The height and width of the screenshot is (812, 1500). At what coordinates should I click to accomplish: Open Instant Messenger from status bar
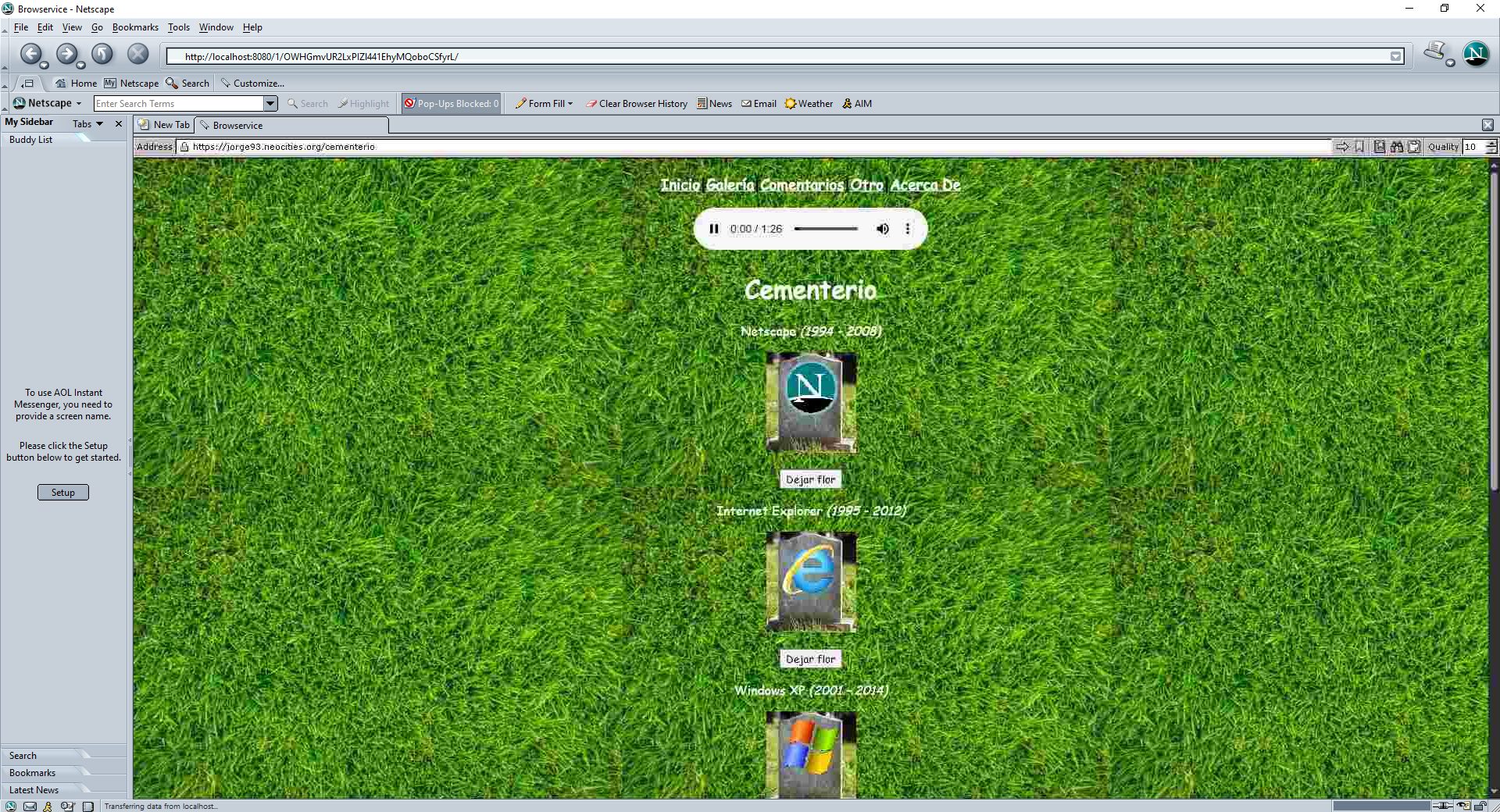[x=48, y=806]
